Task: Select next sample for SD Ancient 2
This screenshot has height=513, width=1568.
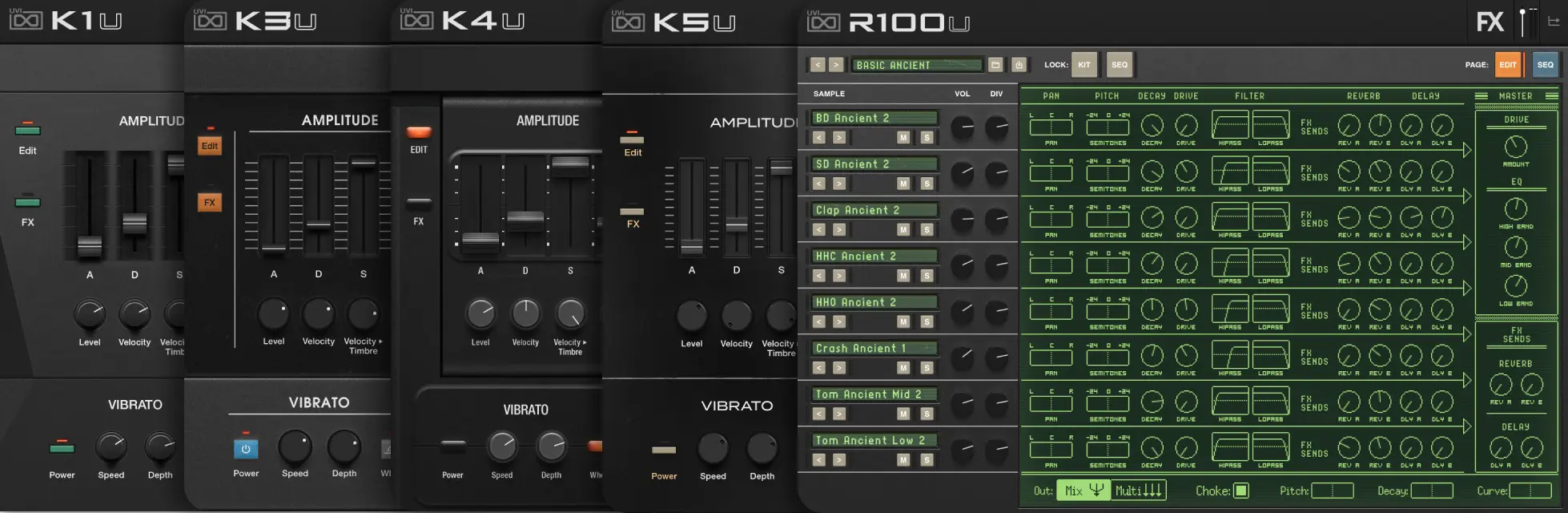Action: coord(838,184)
